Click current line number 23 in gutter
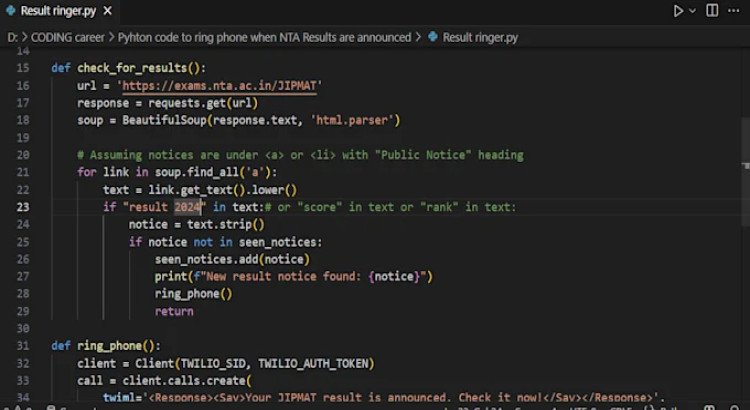The width and height of the screenshot is (750, 410). pos(23,207)
